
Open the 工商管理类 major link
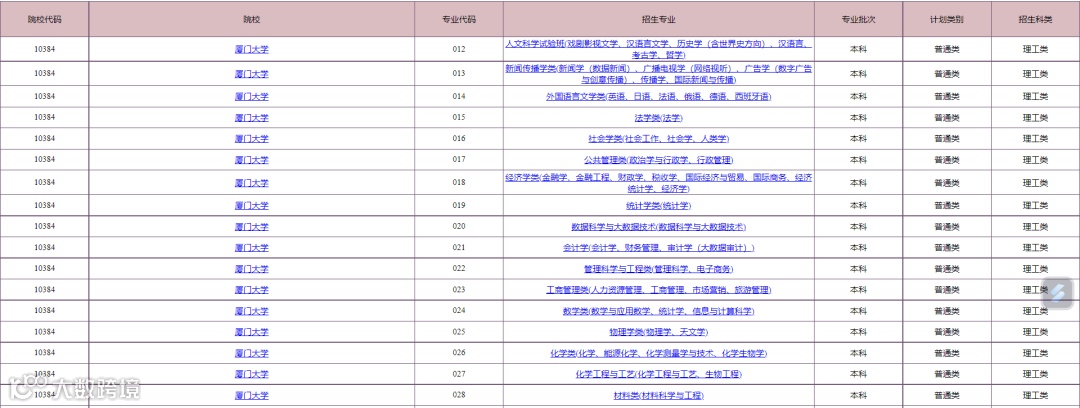click(658, 289)
